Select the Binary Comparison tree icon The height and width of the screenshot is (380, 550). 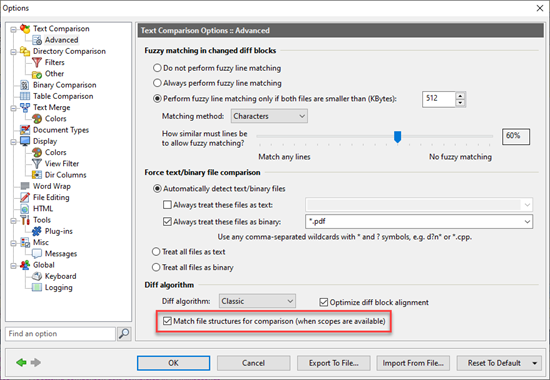tap(25, 85)
